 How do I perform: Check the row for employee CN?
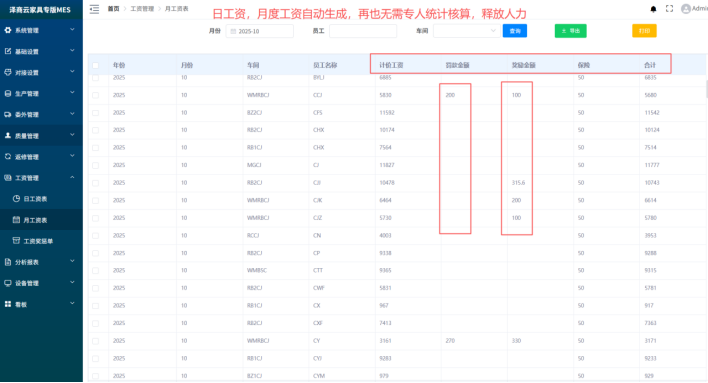[95, 235]
